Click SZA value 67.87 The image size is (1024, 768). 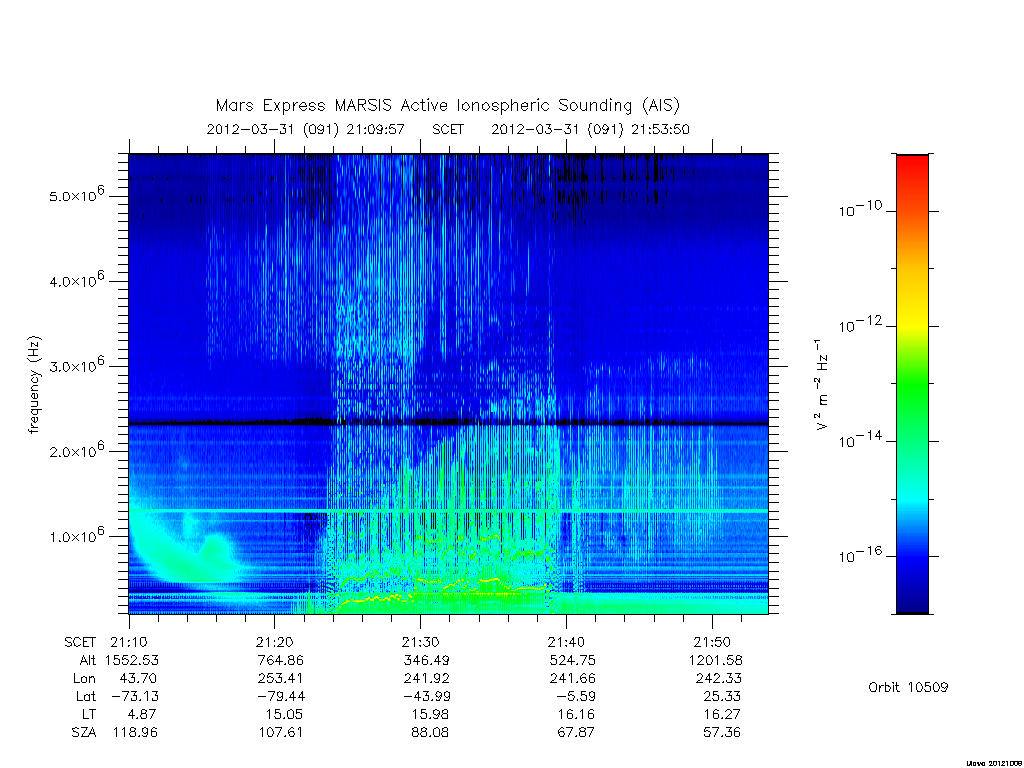(575, 732)
